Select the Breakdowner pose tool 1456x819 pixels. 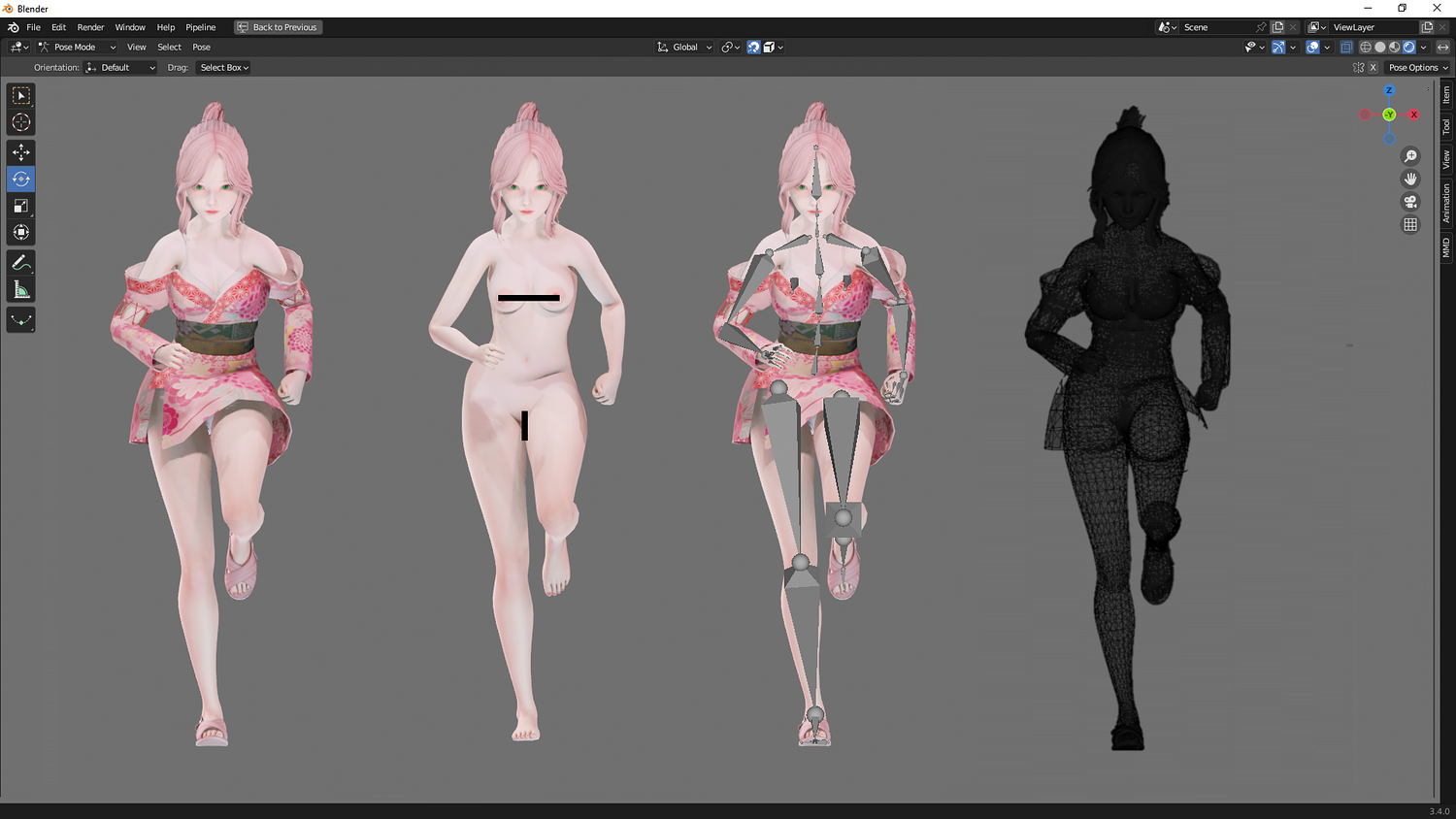[x=20, y=320]
